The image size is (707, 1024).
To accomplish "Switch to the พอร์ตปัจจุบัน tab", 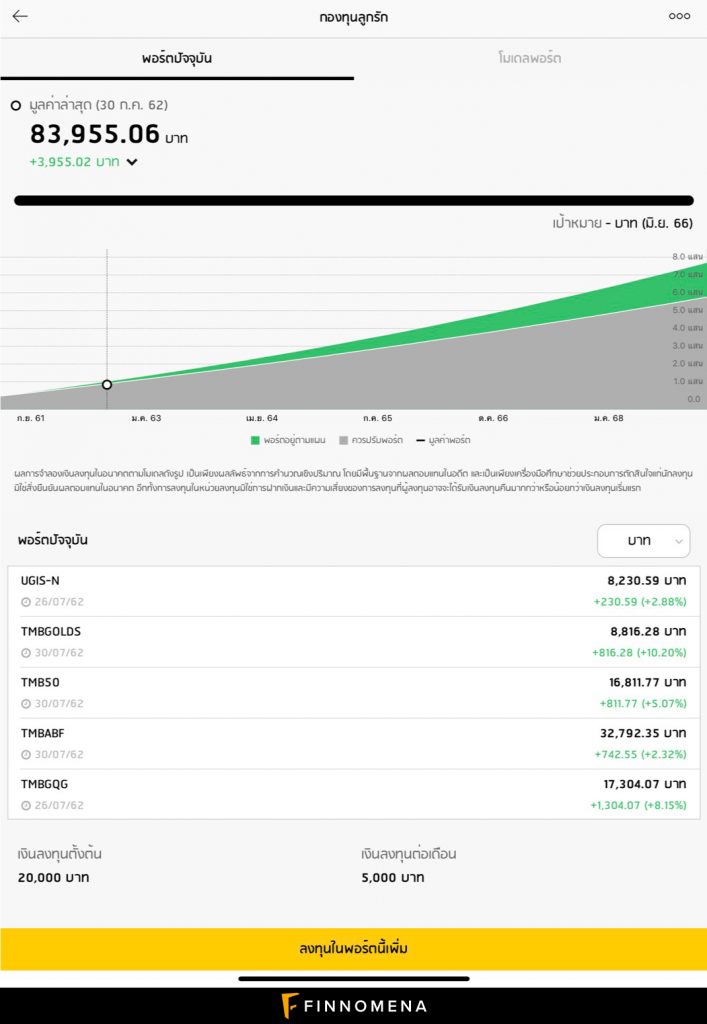I will pyautogui.click(x=177, y=58).
